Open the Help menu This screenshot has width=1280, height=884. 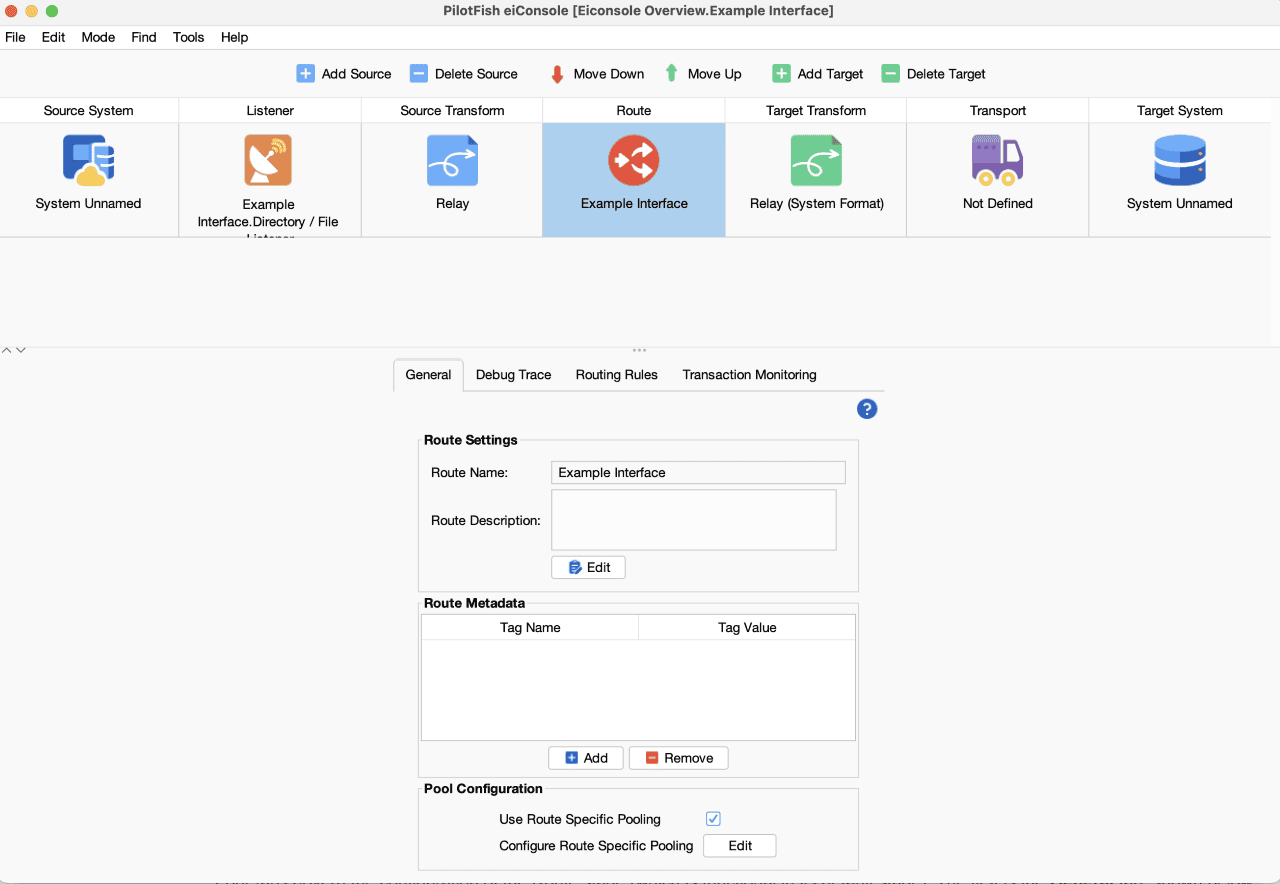point(235,37)
